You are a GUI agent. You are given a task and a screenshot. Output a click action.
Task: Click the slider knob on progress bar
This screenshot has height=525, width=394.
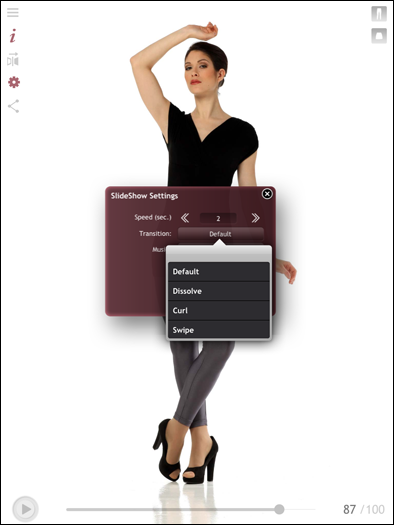[x=279, y=509]
